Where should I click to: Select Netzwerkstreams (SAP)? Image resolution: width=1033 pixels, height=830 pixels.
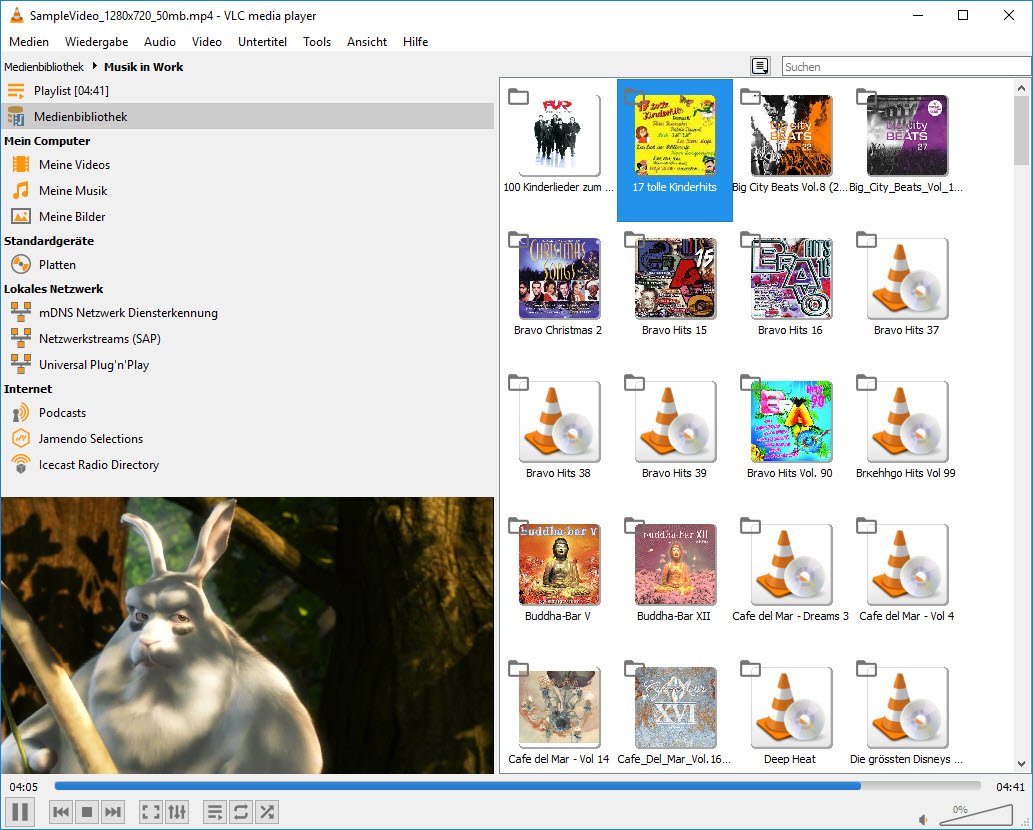[247, 339]
